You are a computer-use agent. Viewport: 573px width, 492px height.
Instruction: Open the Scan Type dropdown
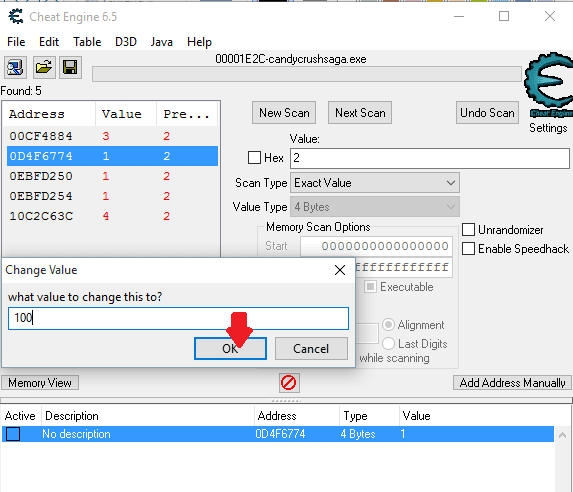click(x=375, y=183)
